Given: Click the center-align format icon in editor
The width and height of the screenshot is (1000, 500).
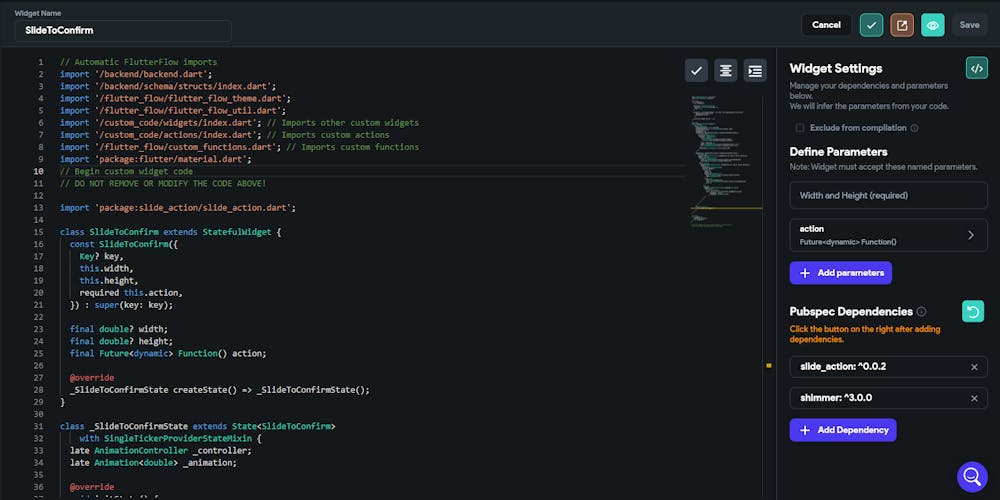Looking at the screenshot, I should 725,70.
